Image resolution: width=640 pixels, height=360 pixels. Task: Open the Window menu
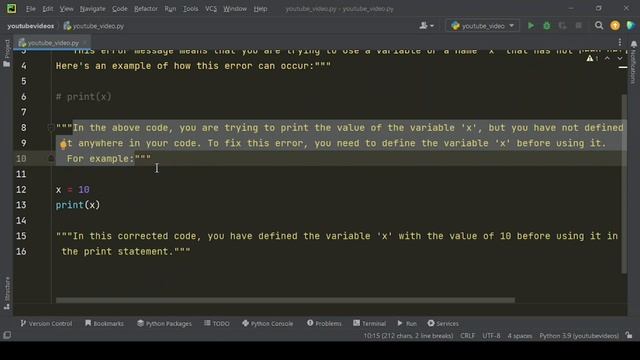click(x=235, y=9)
